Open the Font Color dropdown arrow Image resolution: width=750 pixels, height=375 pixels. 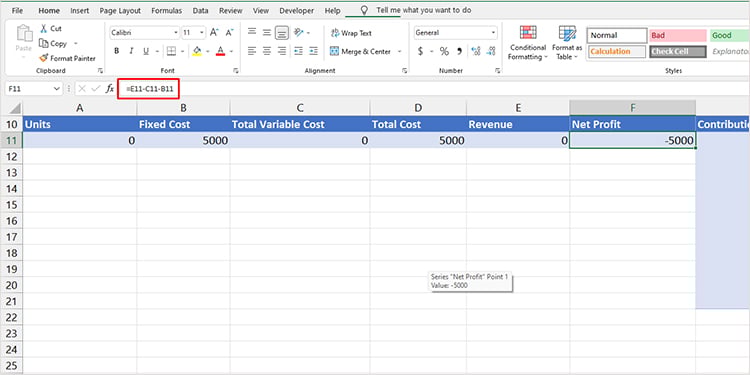tap(231, 51)
